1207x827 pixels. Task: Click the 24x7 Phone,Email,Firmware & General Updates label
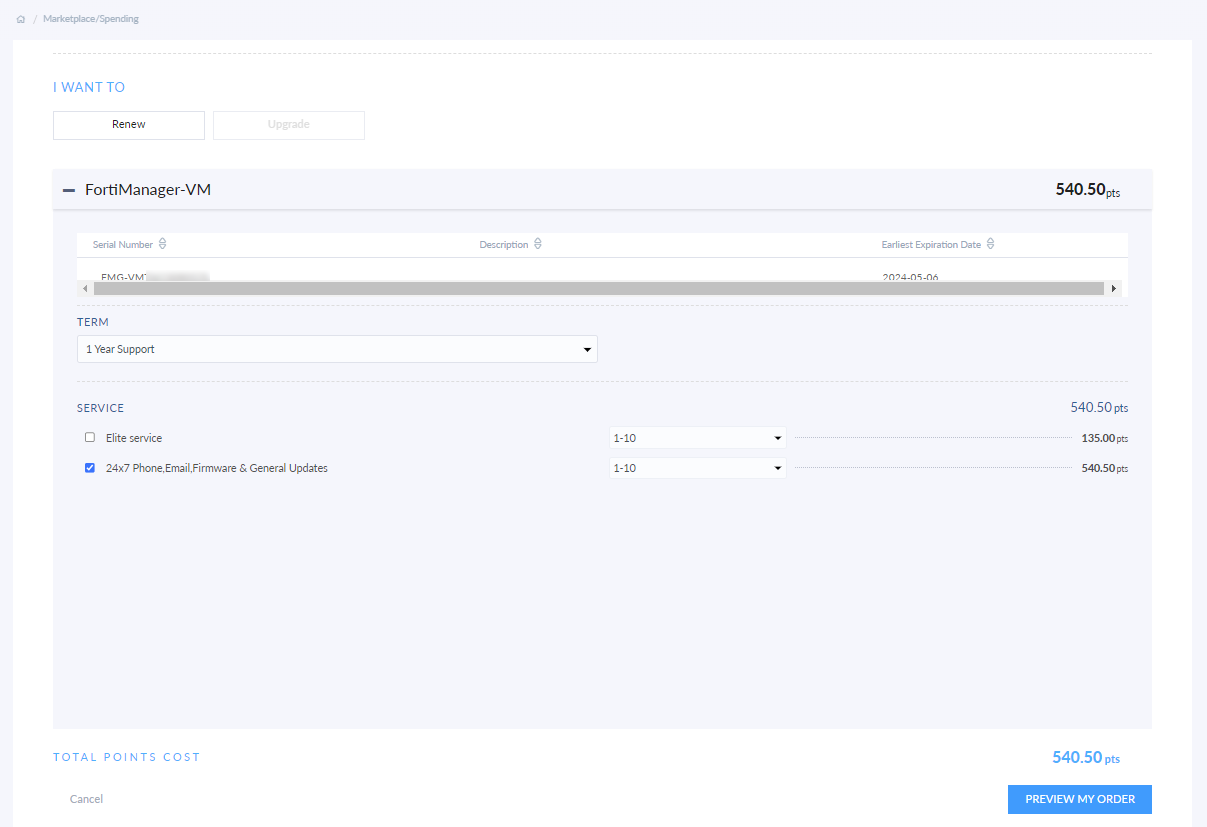(x=217, y=468)
